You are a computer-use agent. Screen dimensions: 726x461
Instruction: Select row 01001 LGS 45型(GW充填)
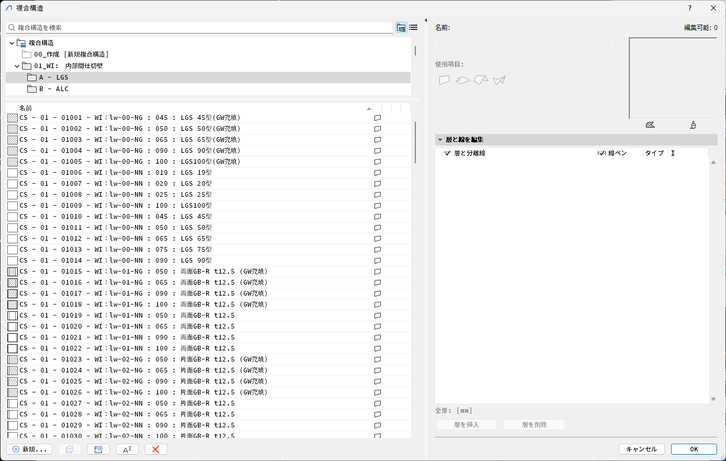208,118
